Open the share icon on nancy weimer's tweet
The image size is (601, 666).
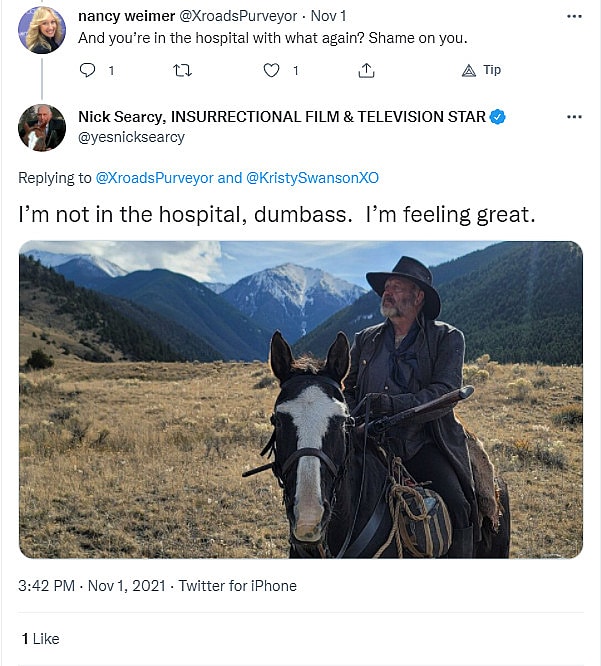[367, 70]
